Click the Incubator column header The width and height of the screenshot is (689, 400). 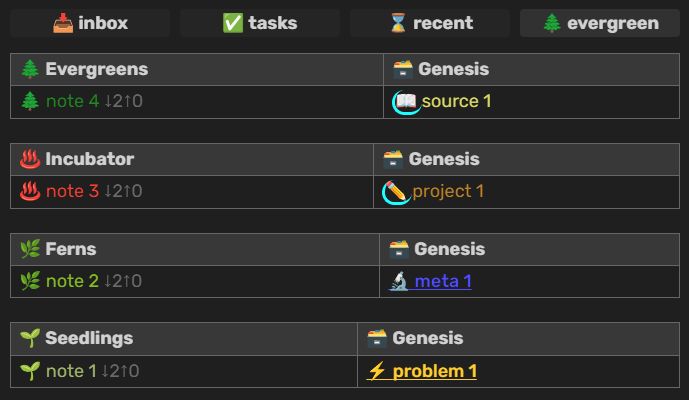[x=89, y=159]
